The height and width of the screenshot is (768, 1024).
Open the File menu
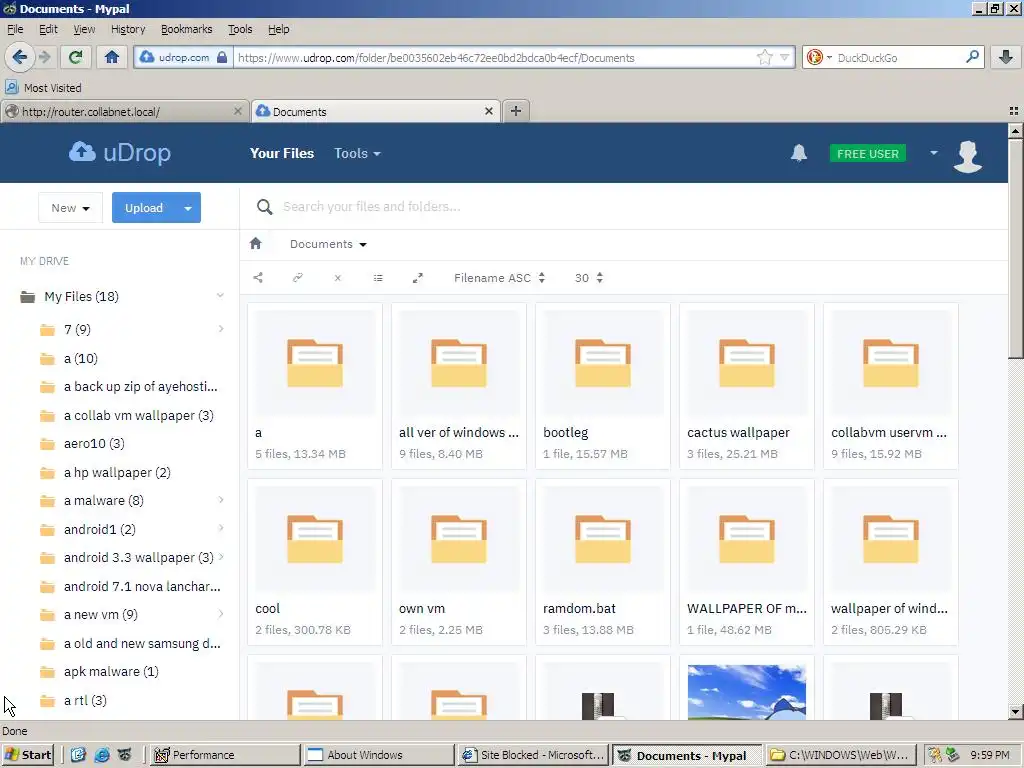click(15, 29)
